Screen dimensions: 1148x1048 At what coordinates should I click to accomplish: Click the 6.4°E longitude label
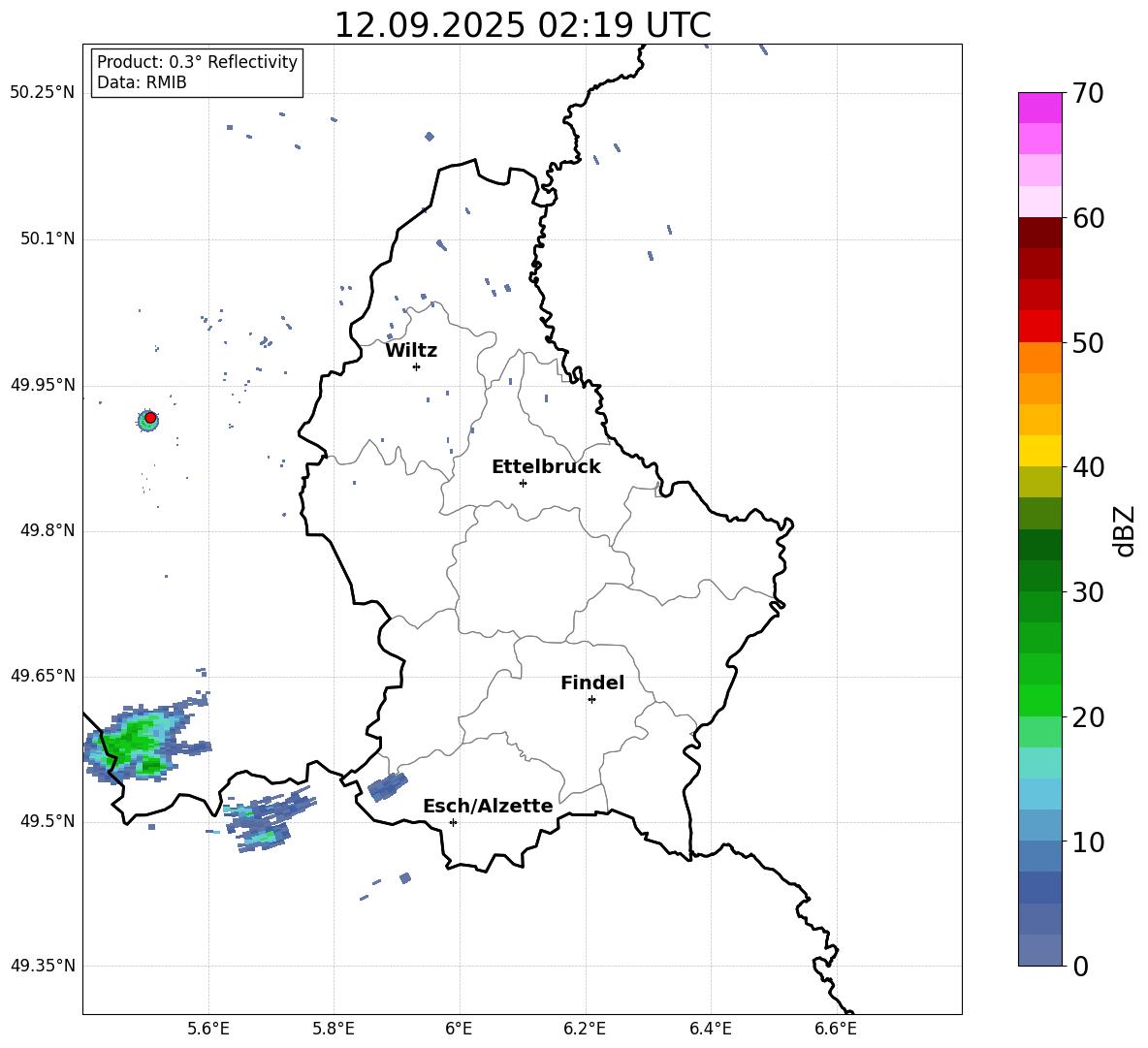point(710,1029)
